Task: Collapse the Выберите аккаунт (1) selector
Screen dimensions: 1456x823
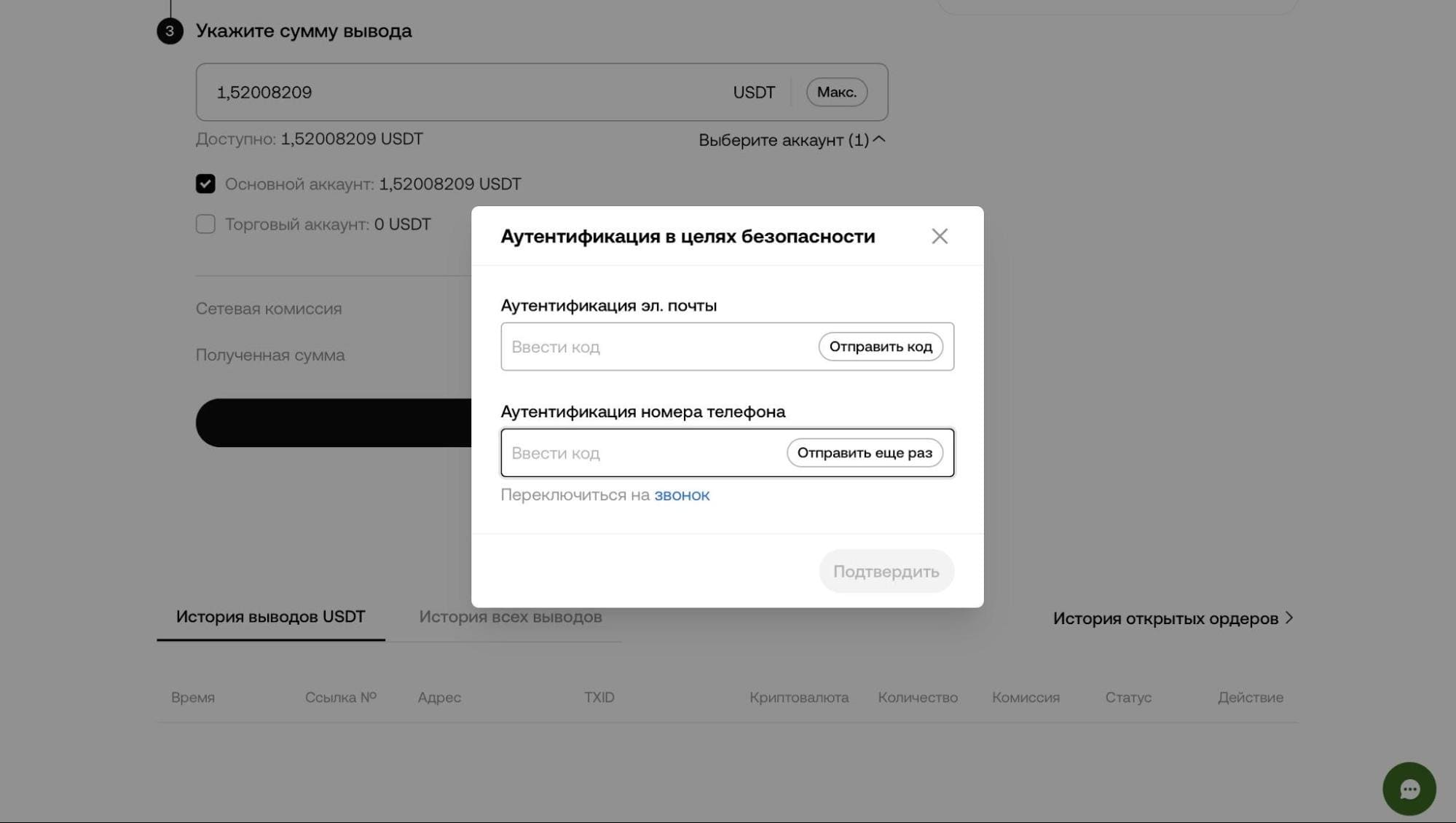Action: click(792, 140)
